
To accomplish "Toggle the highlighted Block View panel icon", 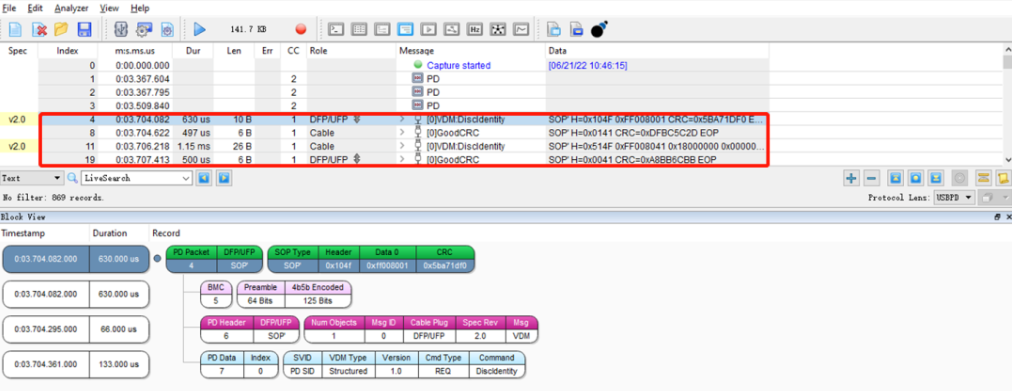I will (405, 29).
